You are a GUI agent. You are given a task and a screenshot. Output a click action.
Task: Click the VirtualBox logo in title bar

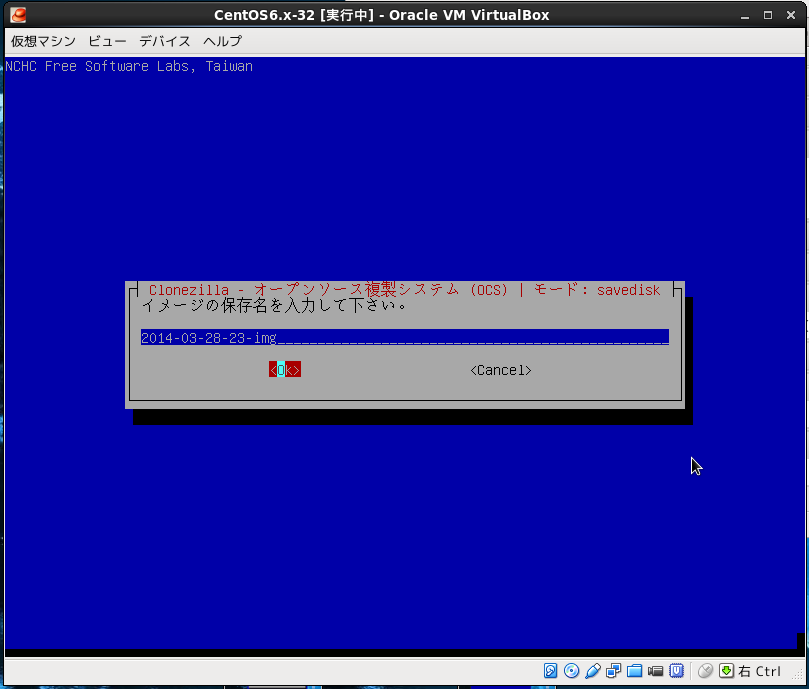(x=18, y=15)
